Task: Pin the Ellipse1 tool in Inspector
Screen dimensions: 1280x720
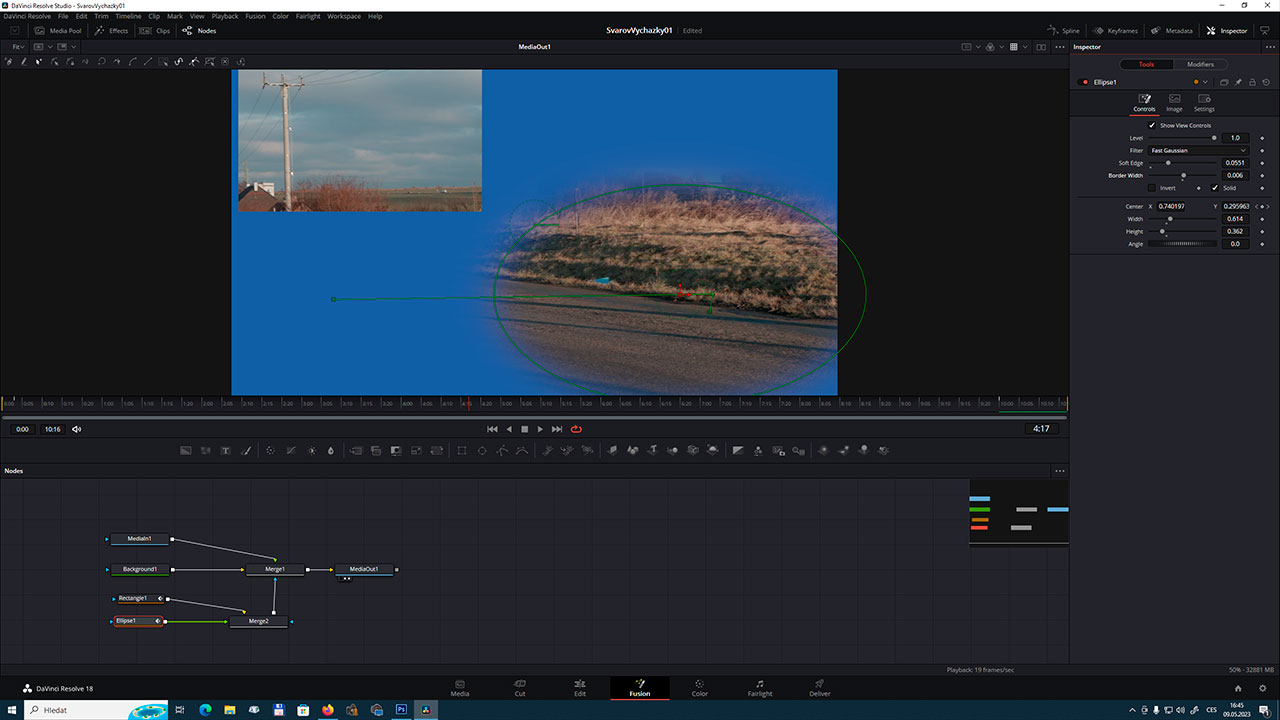Action: (x=1238, y=82)
